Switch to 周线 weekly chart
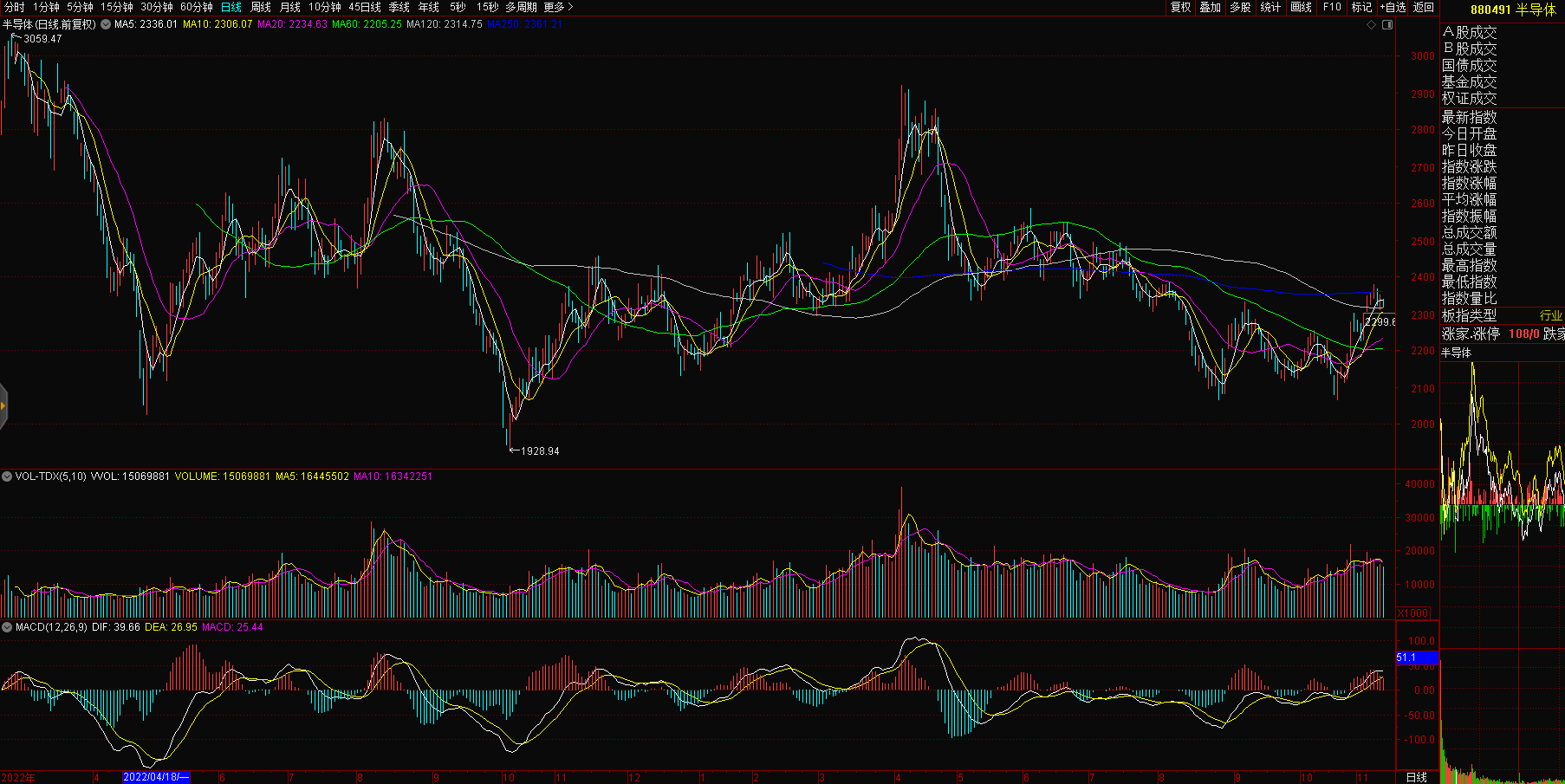 261,7
